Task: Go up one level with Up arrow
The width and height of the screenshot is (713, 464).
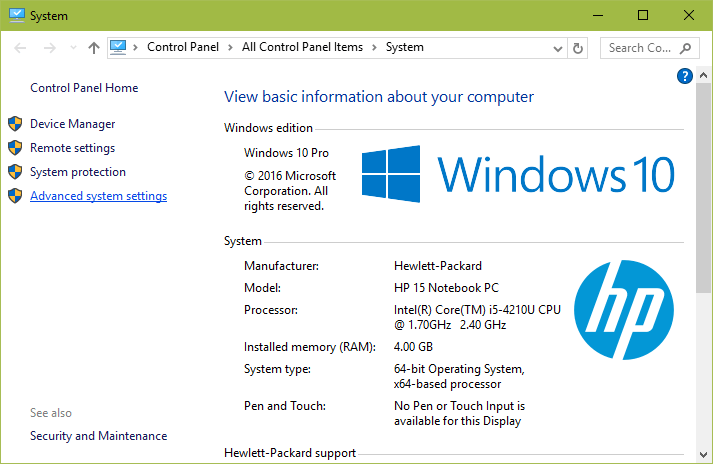Action: click(x=94, y=48)
